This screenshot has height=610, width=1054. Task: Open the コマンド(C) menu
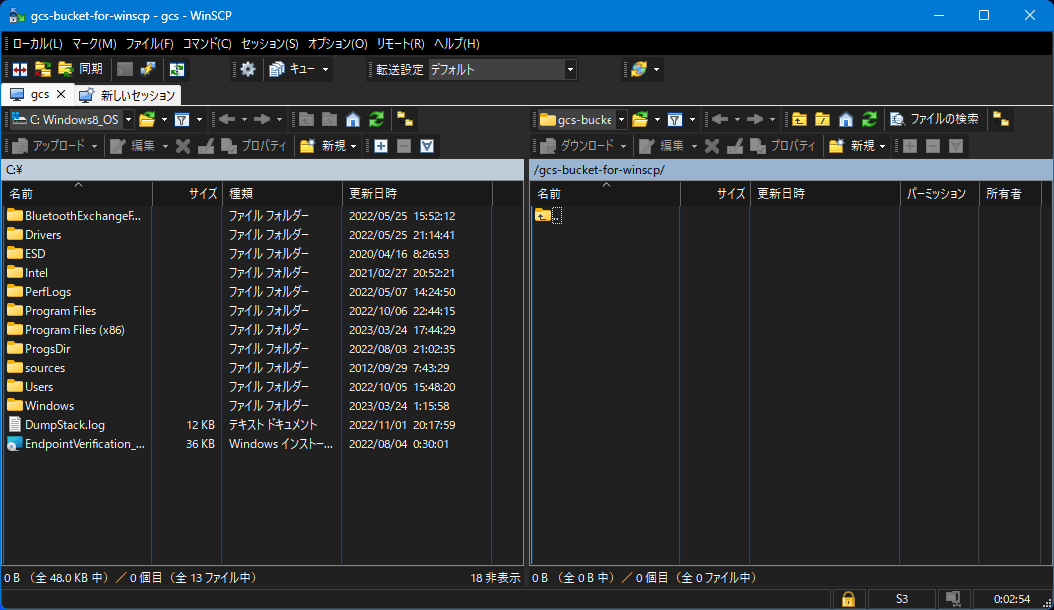pos(207,44)
